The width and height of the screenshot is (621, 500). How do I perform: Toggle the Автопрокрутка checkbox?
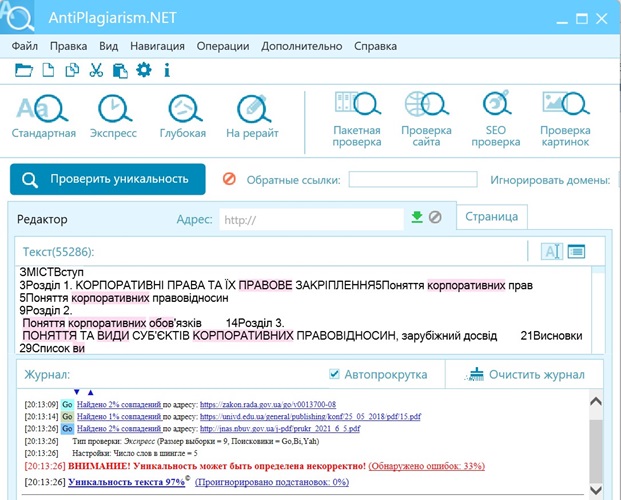(334, 374)
